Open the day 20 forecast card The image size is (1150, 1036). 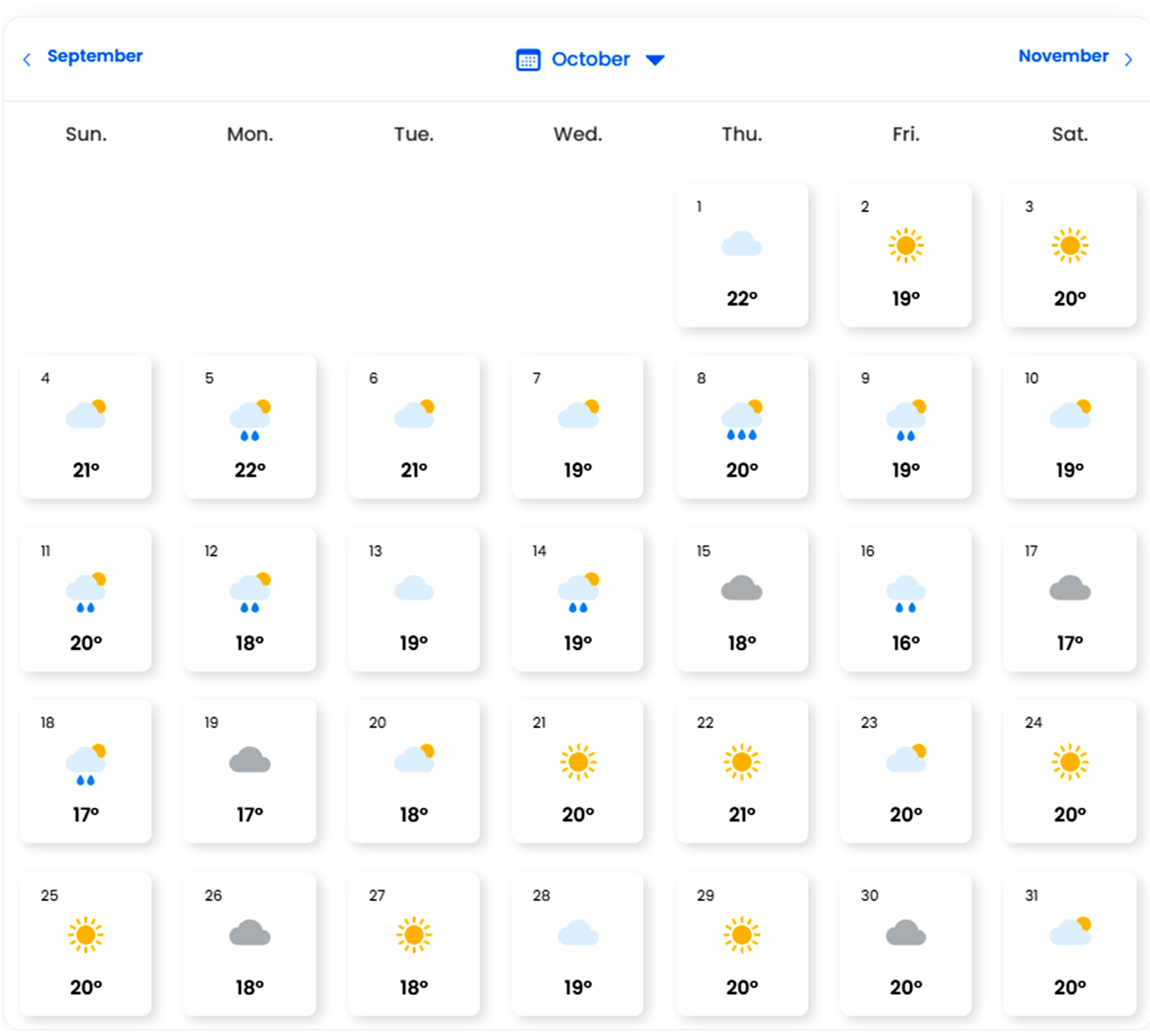414,771
